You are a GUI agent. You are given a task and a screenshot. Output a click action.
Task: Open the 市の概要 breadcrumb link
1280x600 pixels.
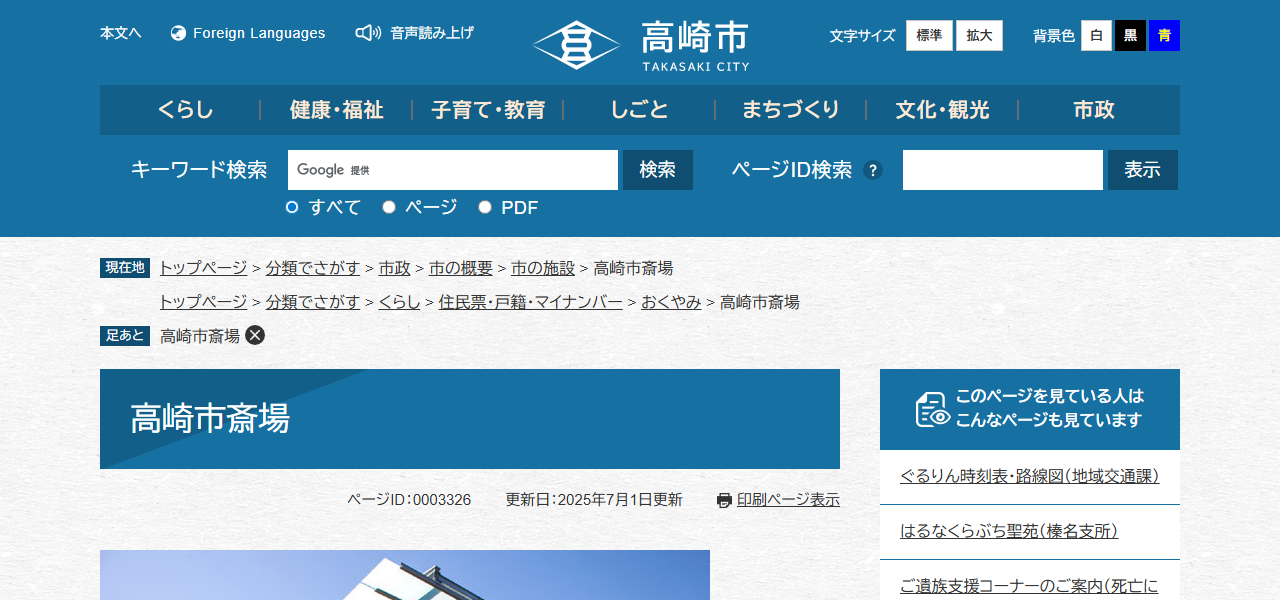point(461,268)
